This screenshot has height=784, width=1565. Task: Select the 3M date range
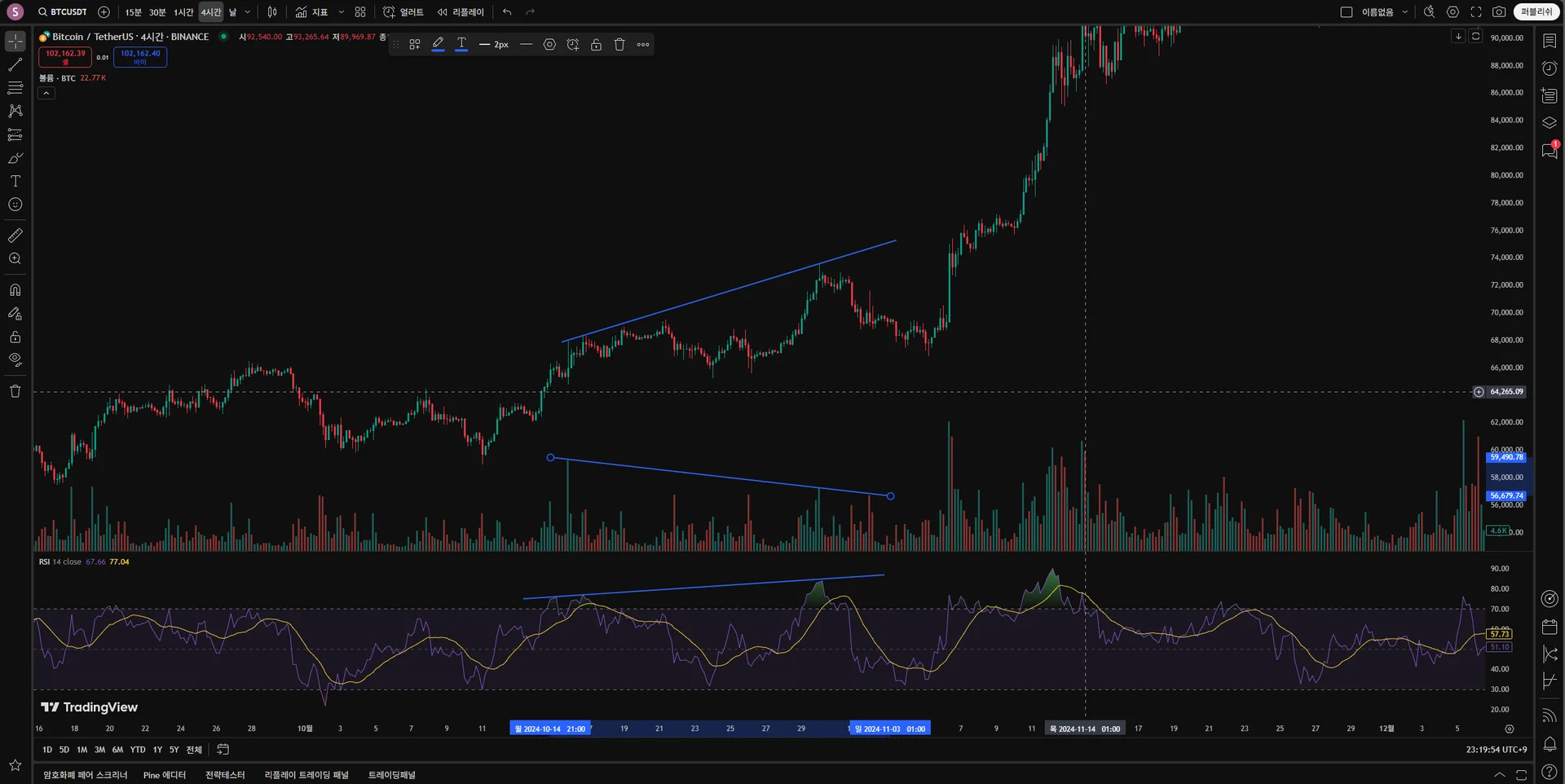[99, 750]
